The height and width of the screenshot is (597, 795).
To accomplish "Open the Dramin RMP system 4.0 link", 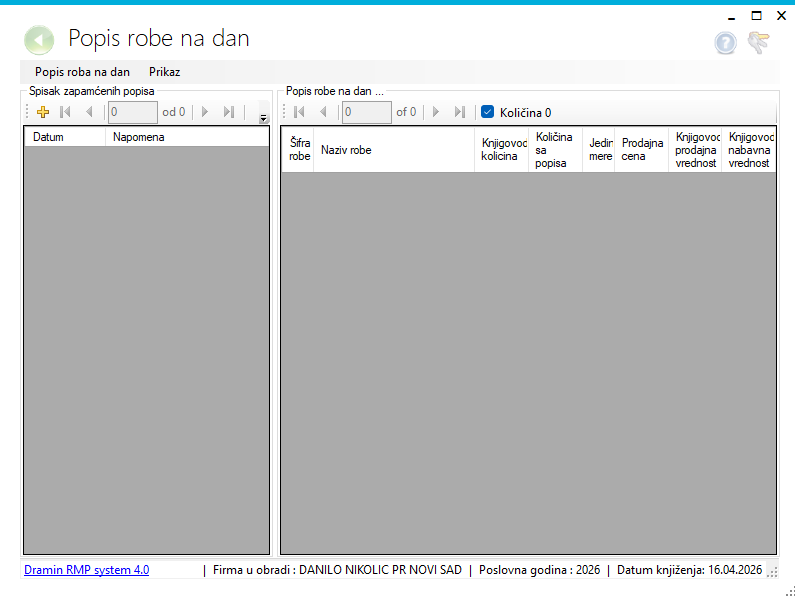I will point(87,570).
